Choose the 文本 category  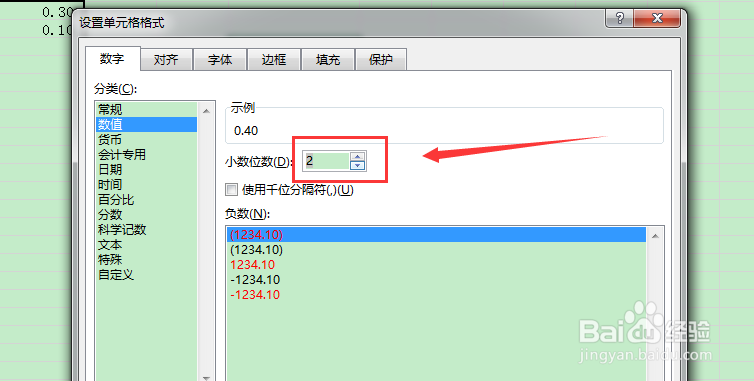(x=147, y=244)
